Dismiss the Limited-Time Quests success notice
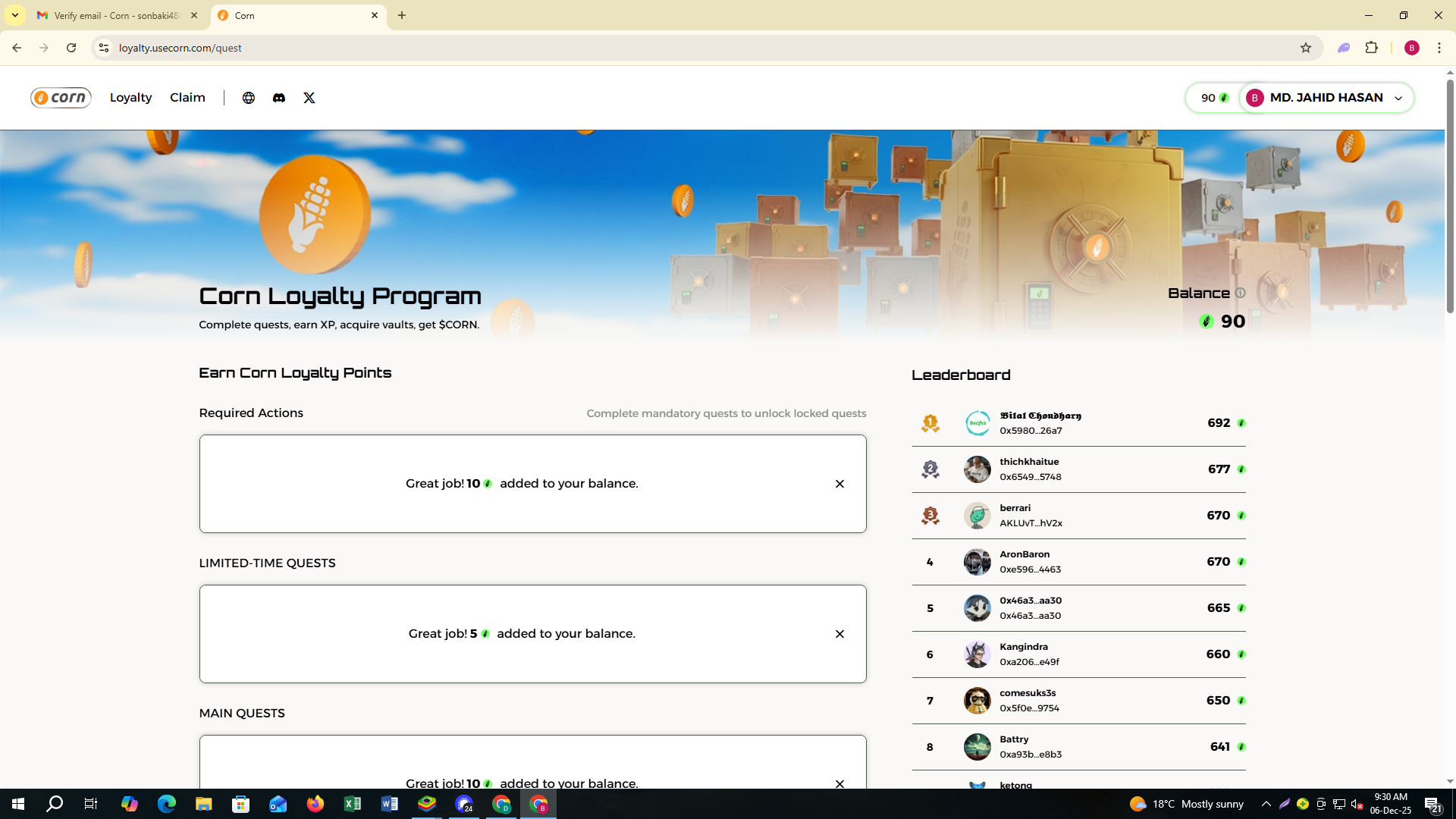 [839, 634]
